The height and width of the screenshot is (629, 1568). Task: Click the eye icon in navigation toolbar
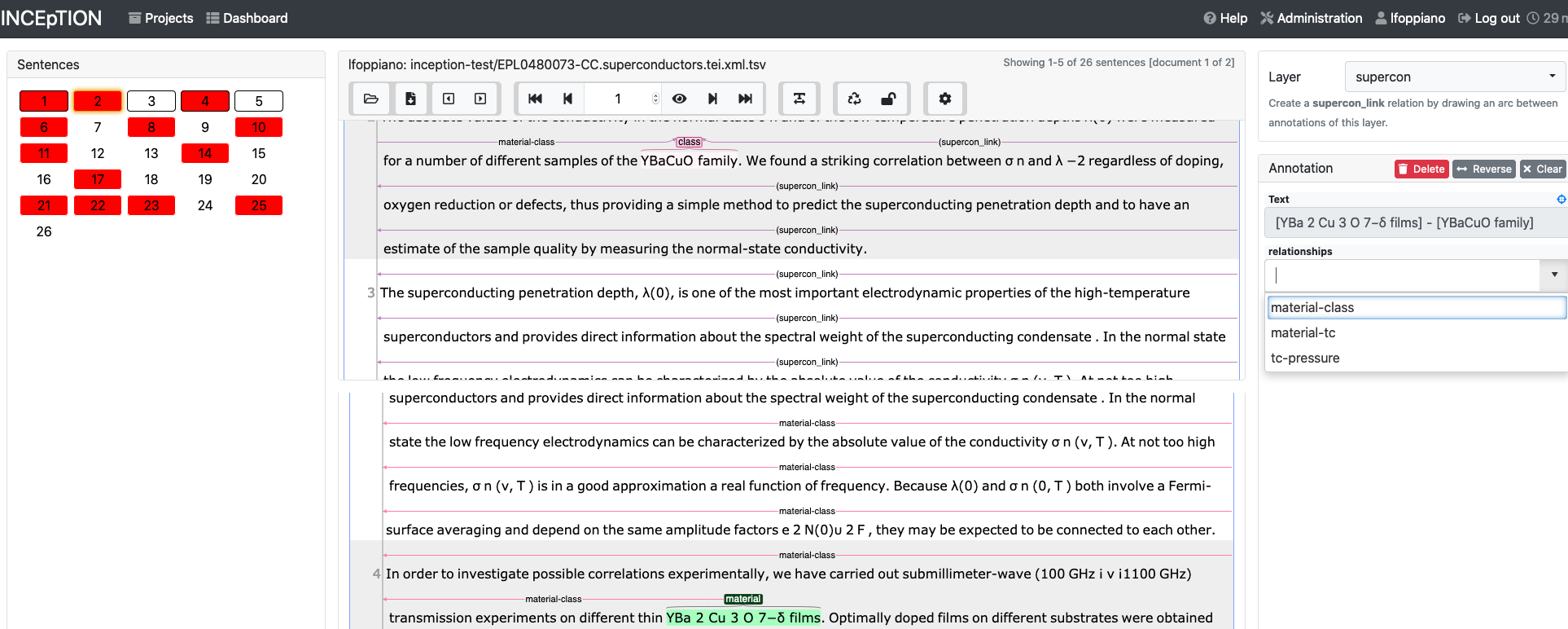pyautogui.click(x=679, y=99)
